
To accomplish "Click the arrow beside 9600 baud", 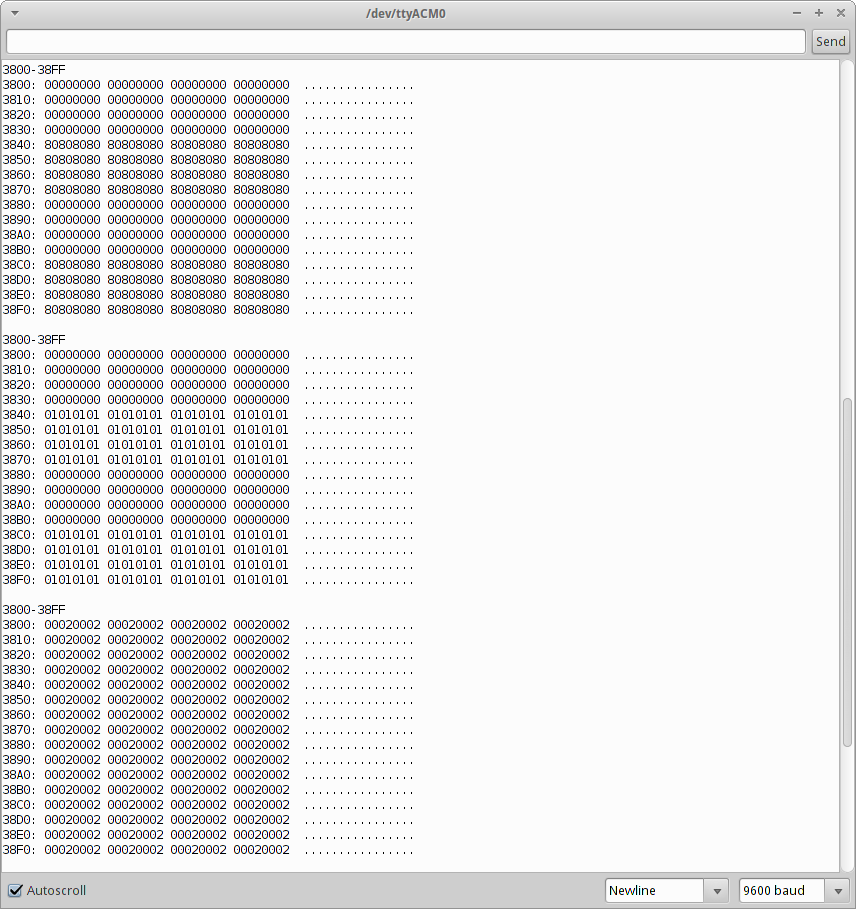I will [838, 890].
